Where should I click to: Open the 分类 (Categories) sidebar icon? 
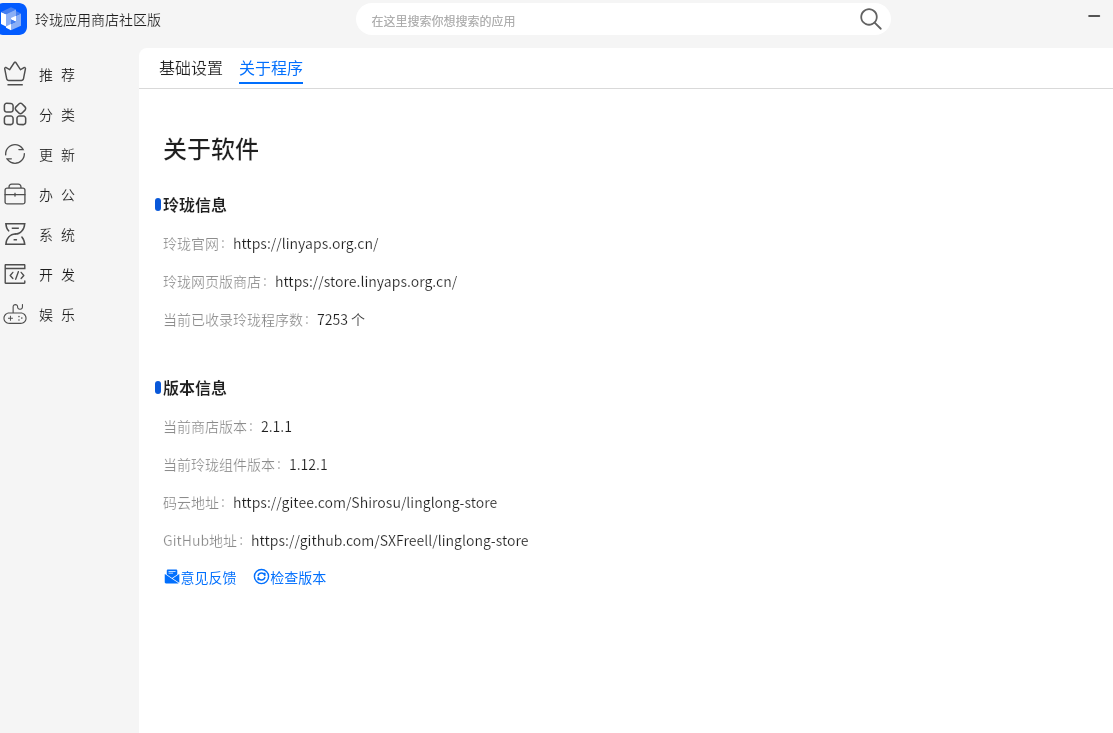pos(15,114)
